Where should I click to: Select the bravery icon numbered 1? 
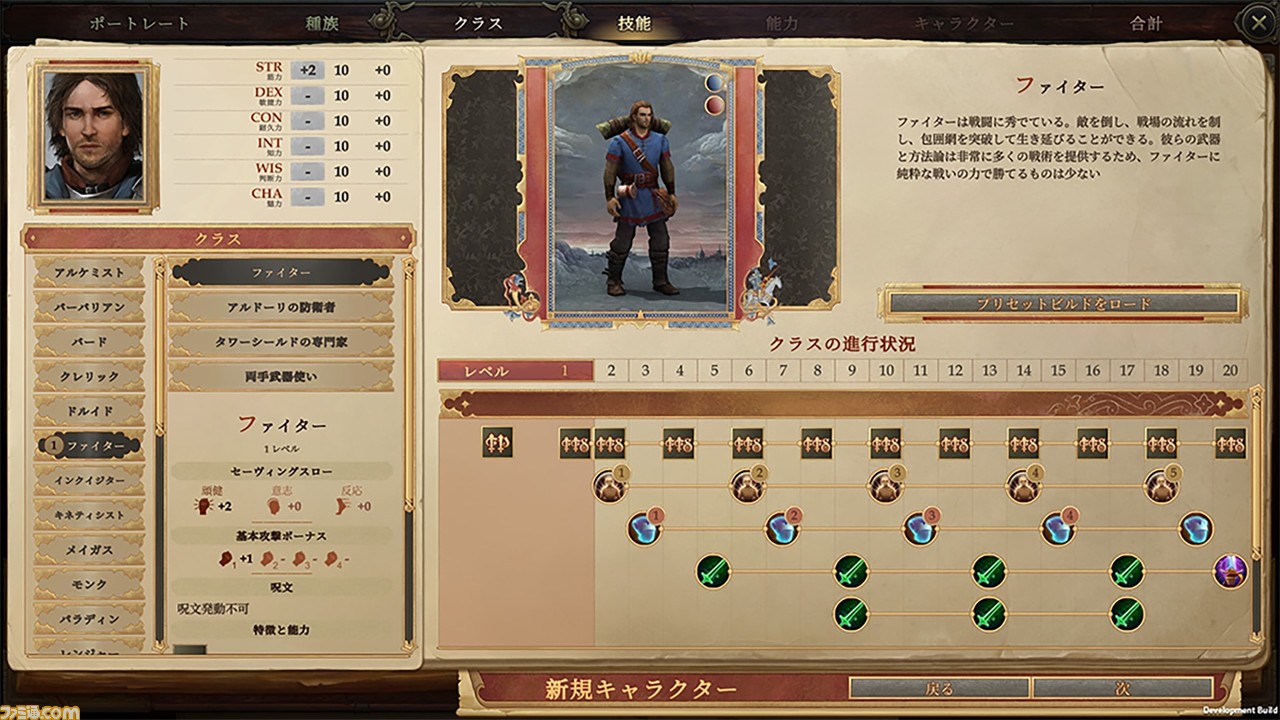(610, 486)
